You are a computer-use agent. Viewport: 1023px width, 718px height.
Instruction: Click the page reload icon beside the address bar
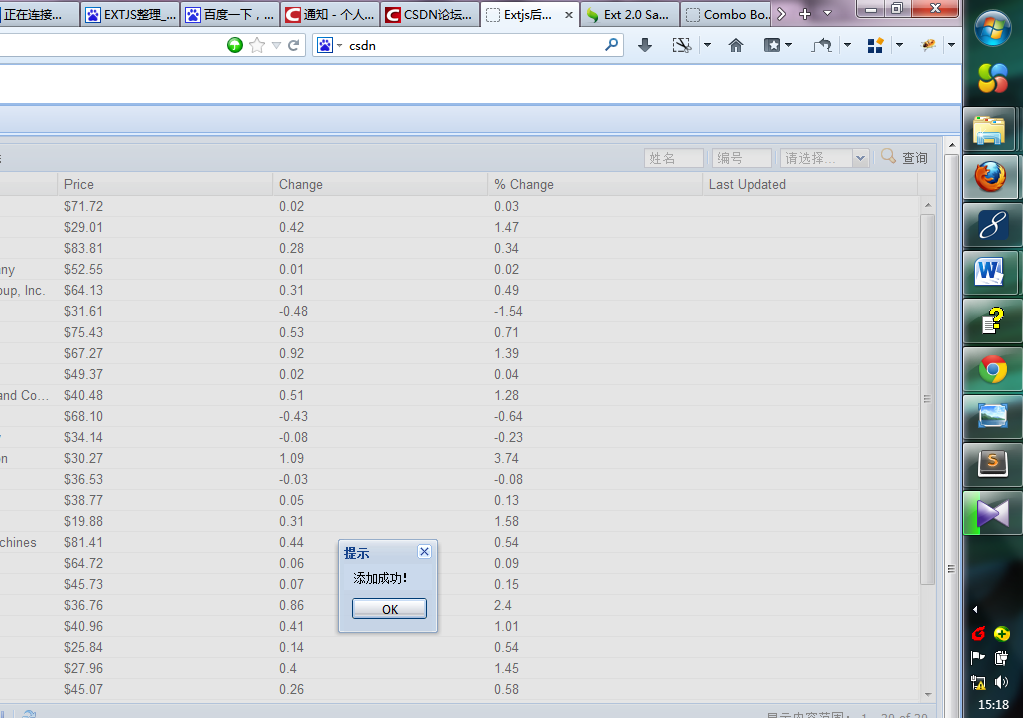tap(293, 45)
